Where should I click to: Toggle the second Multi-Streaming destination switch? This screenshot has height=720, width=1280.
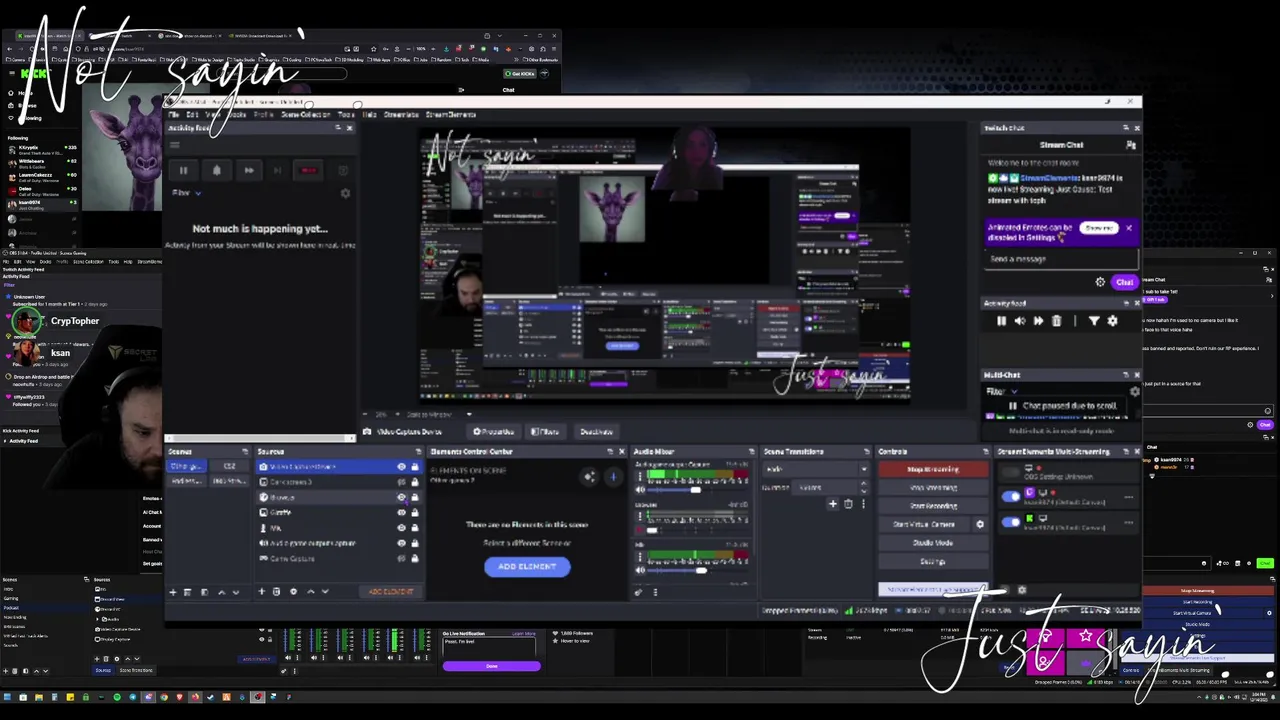click(1011, 521)
